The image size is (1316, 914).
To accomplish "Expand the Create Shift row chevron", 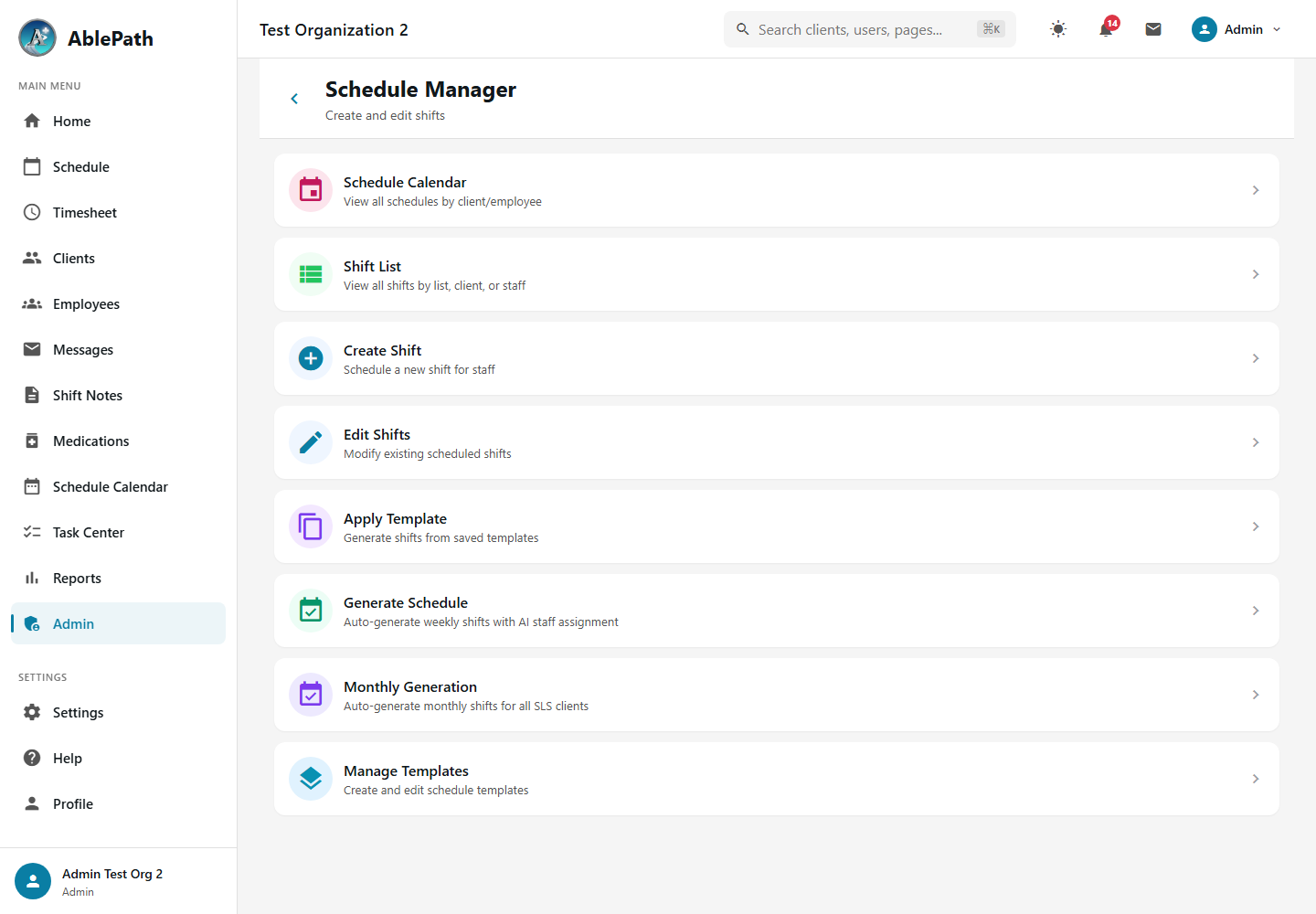I will (x=1256, y=358).
